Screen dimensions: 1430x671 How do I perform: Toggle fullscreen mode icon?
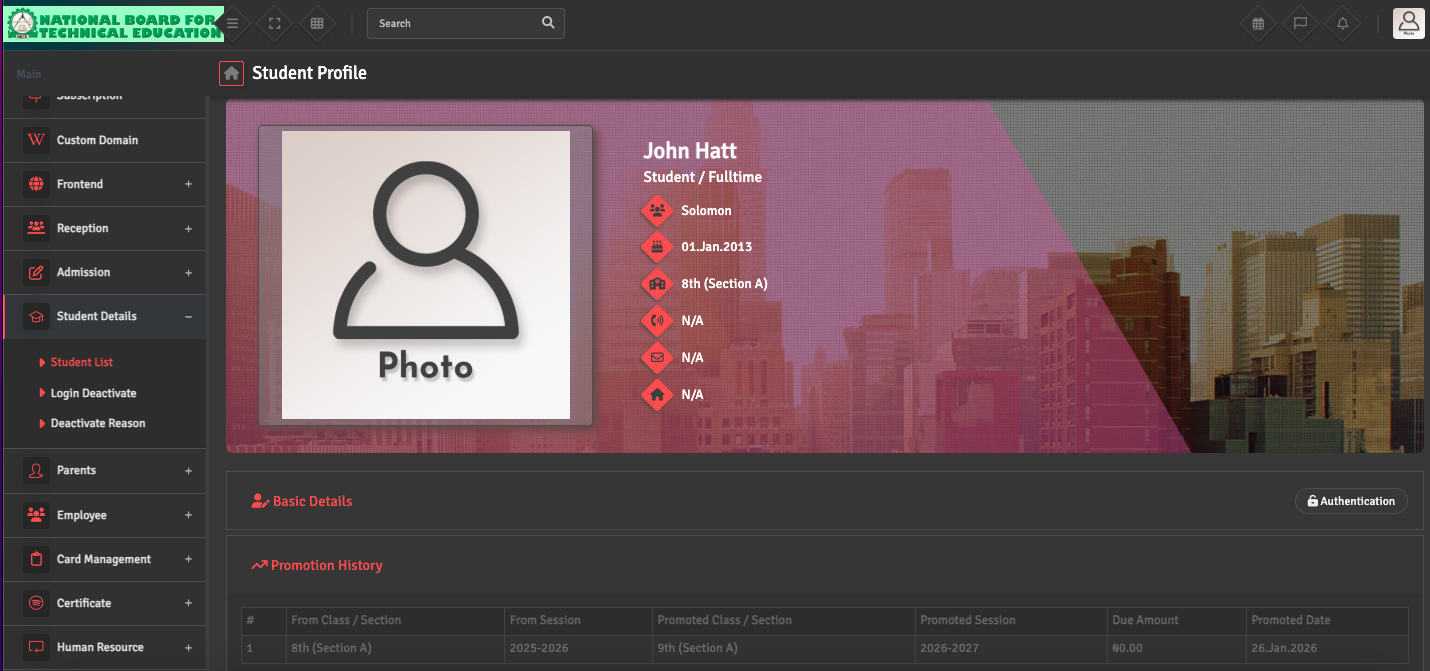[274, 23]
